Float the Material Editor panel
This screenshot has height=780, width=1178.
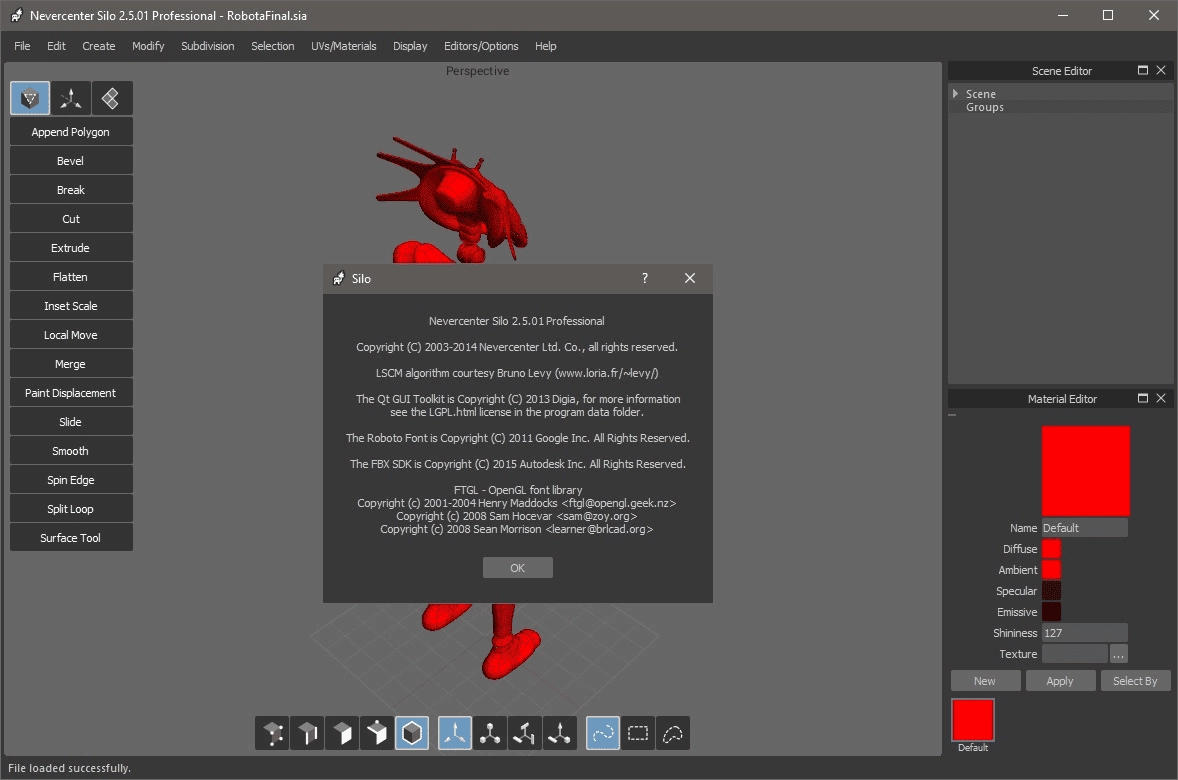tap(1143, 398)
